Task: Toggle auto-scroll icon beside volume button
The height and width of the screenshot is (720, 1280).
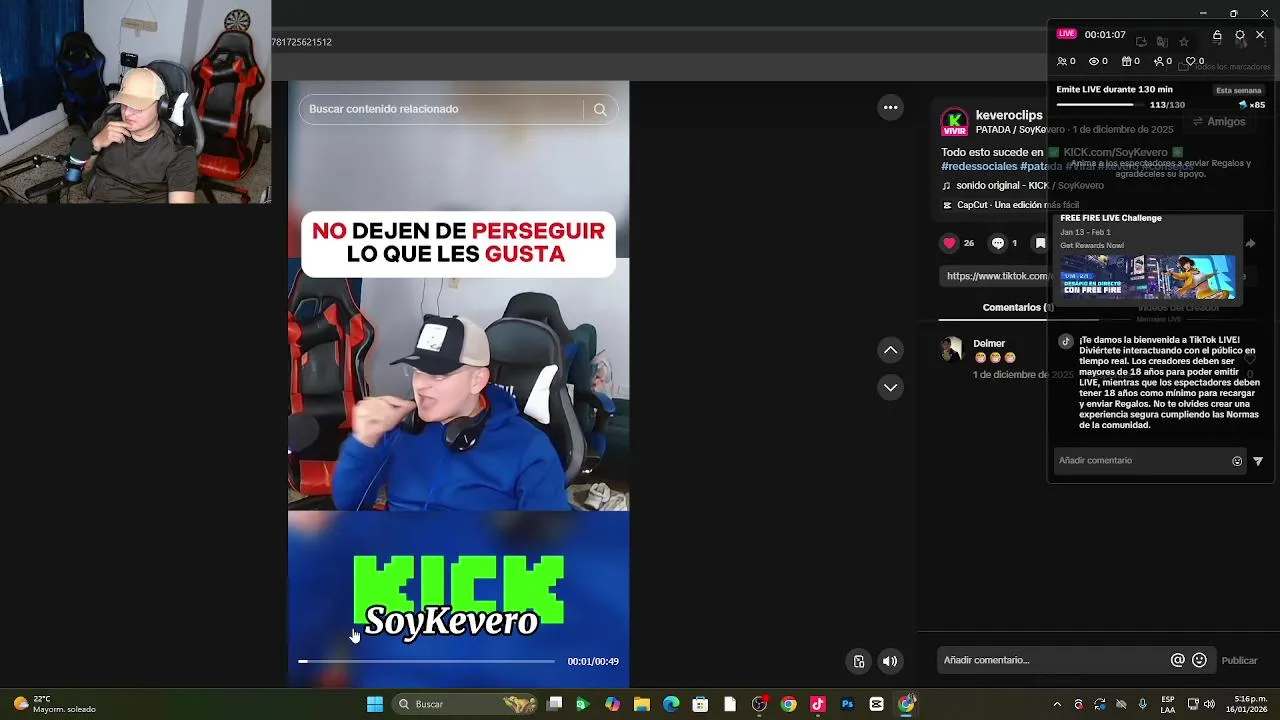Action: 858,661
